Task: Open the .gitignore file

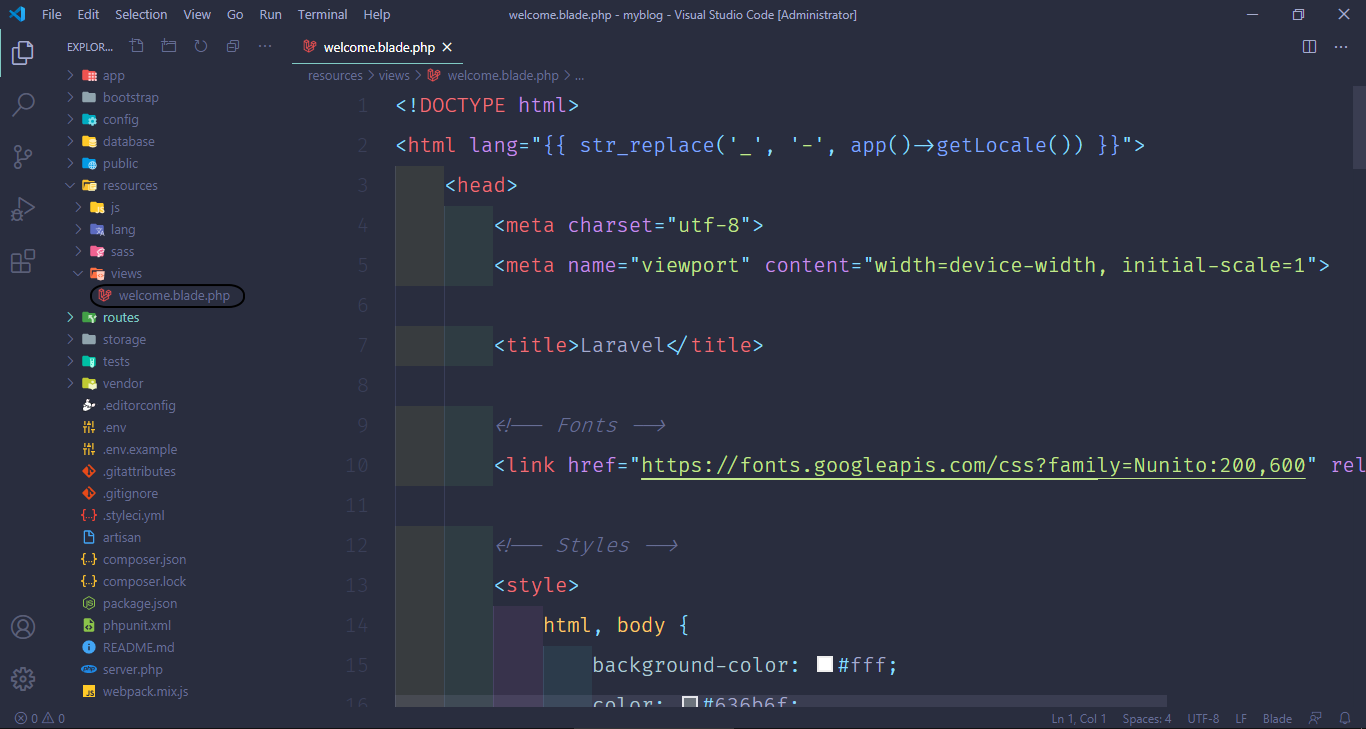Action: [130, 493]
